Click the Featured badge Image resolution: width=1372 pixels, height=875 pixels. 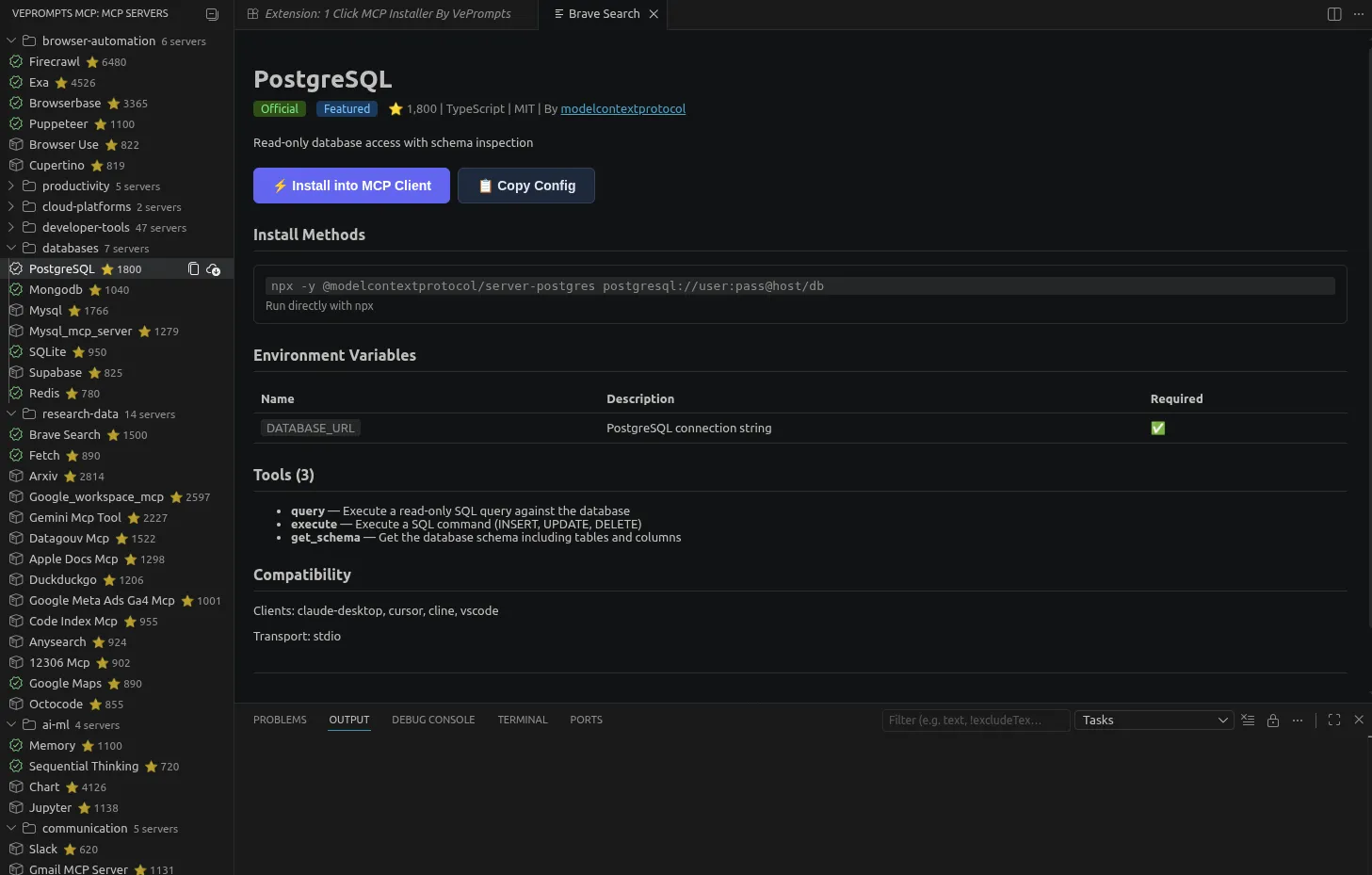[x=347, y=109]
